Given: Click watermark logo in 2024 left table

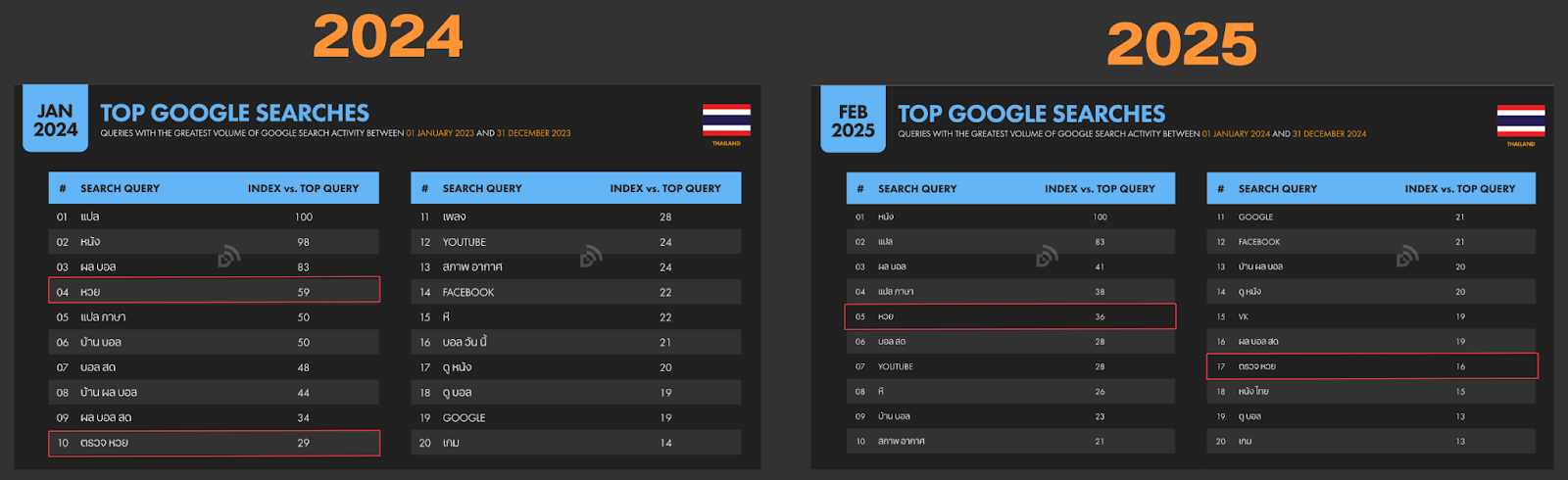Looking at the screenshot, I should pos(228,257).
